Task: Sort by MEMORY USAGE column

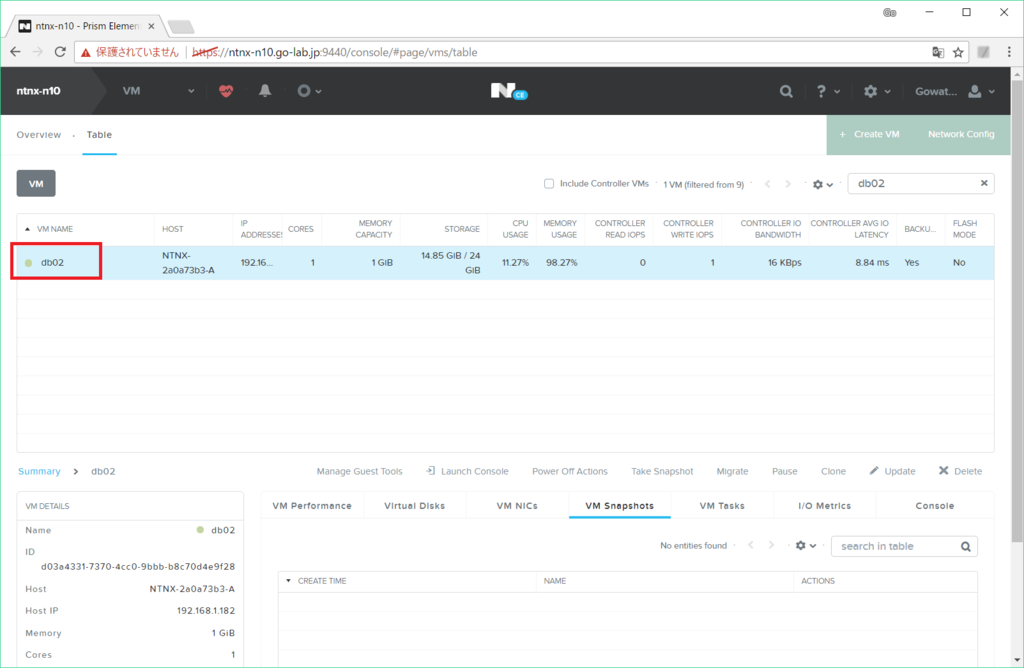Action: pos(560,229)
